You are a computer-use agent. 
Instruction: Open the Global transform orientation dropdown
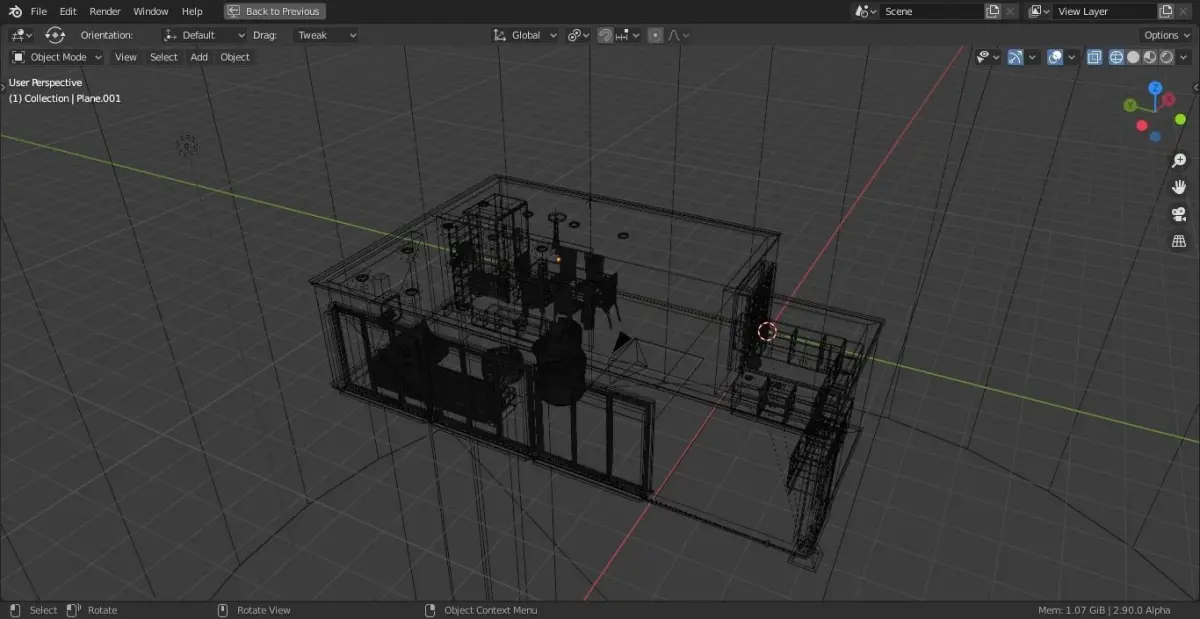coord(526,35)
